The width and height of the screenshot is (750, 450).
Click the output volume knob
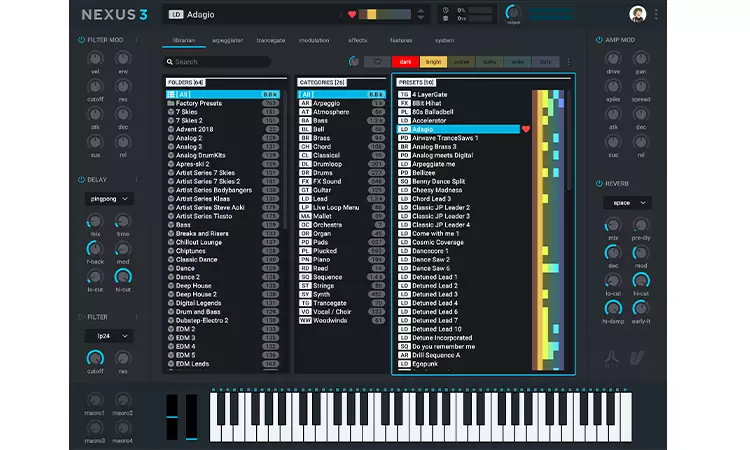pos(513,12)
